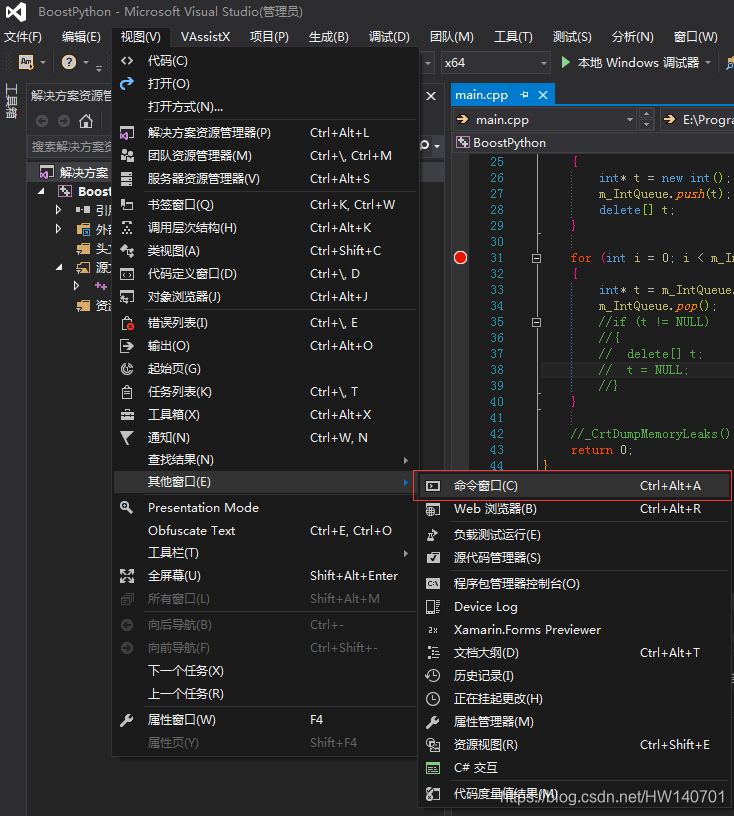This screenshot has width=734, height=816.
Task: Open the VAssistX menu
Action: (x=206, y=37)
